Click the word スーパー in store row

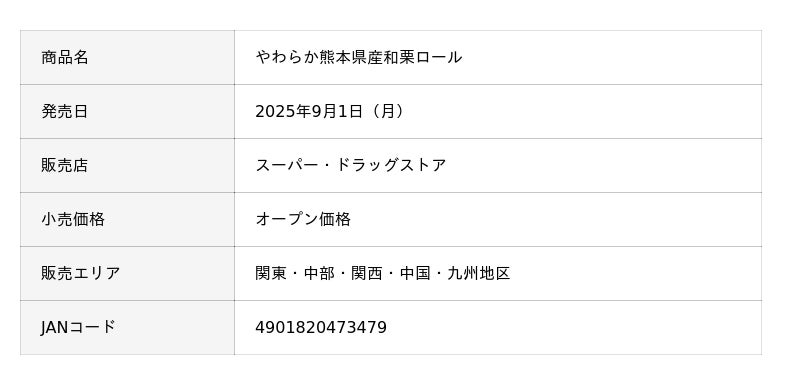click(286, 165)
